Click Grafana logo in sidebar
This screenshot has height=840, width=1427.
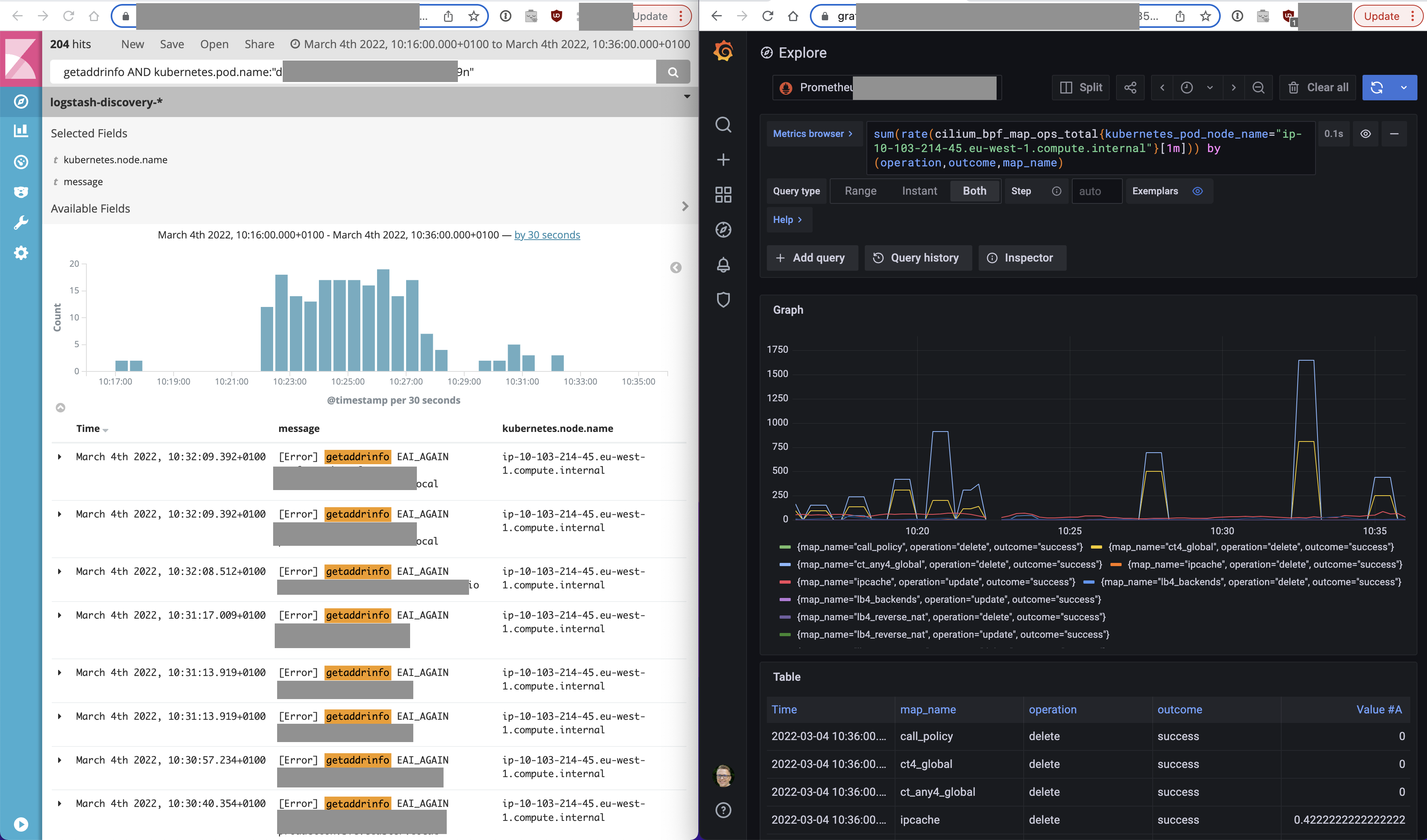[723, 51]
